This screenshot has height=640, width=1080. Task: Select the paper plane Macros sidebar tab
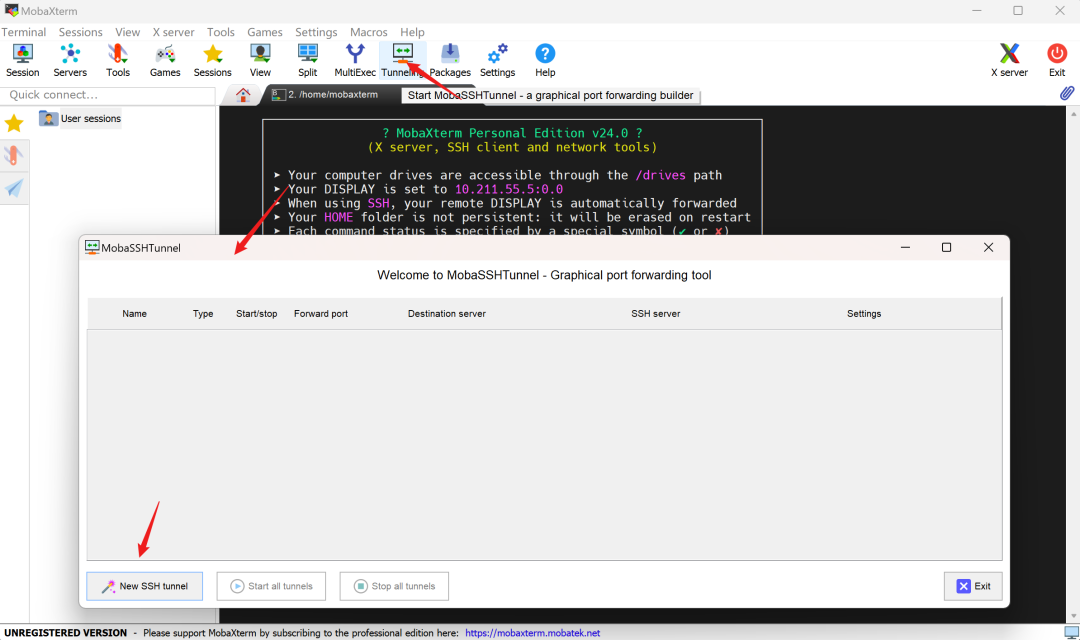(x=14, y=187)
